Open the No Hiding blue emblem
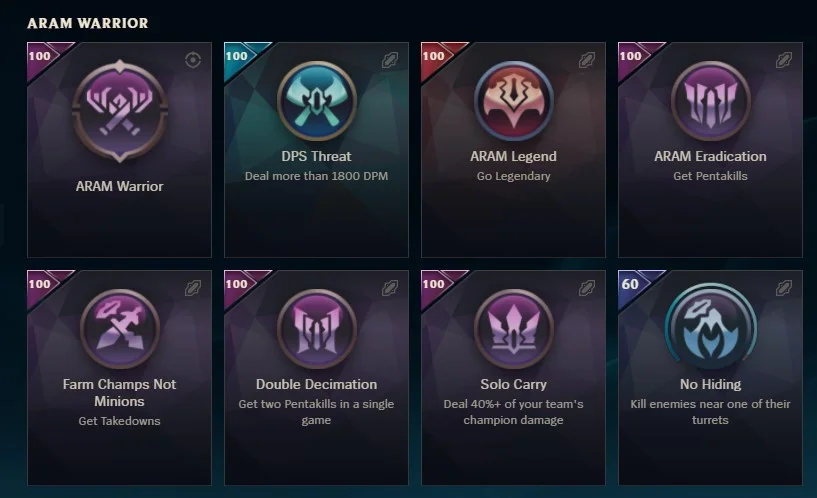The width and height of the screenshot is (817, 498). tap(710, 323)
